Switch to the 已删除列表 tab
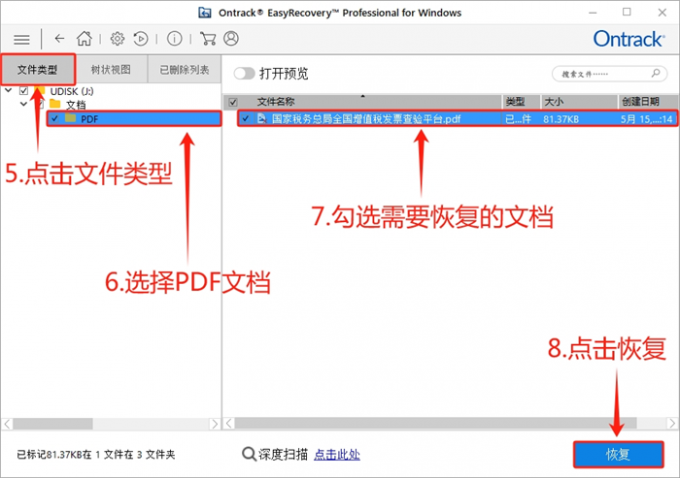 [x=184, y=69]
